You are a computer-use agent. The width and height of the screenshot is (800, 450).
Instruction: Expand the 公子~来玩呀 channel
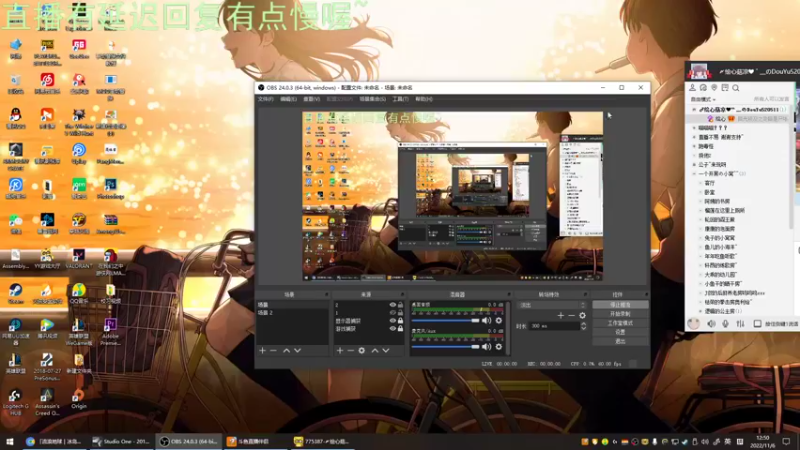694,165
